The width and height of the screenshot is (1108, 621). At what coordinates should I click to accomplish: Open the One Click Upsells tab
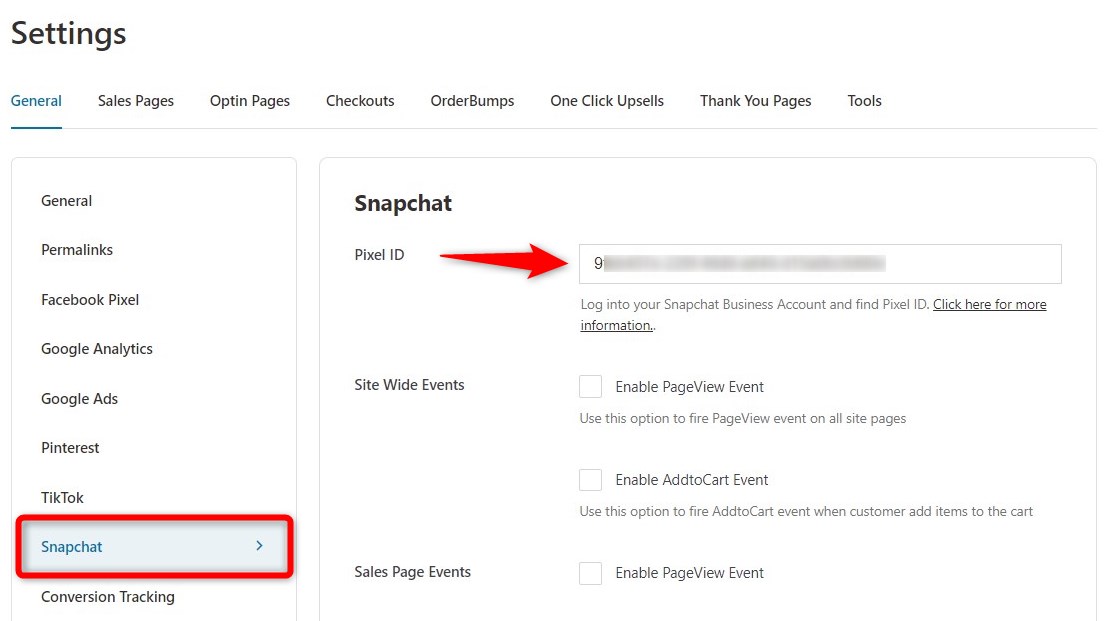[606, 100]
